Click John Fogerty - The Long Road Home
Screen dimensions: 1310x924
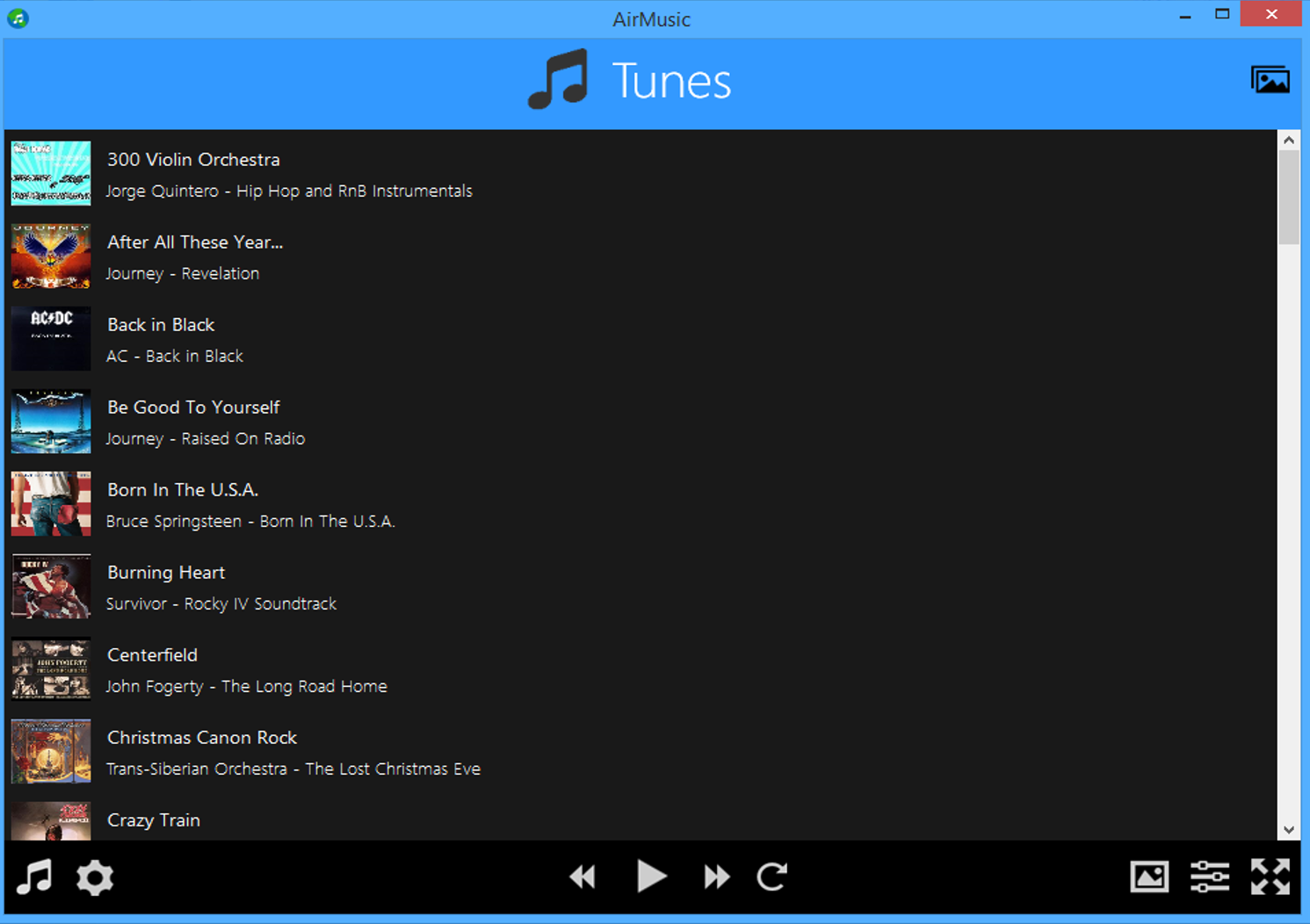[247, 687]
